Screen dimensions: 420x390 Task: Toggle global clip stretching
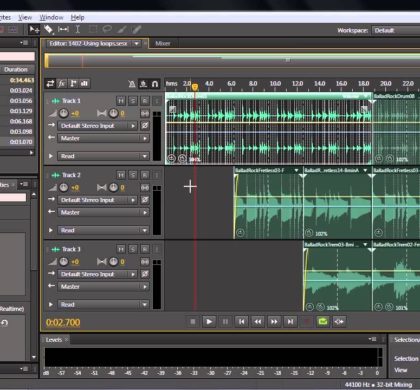coord(143,84)
